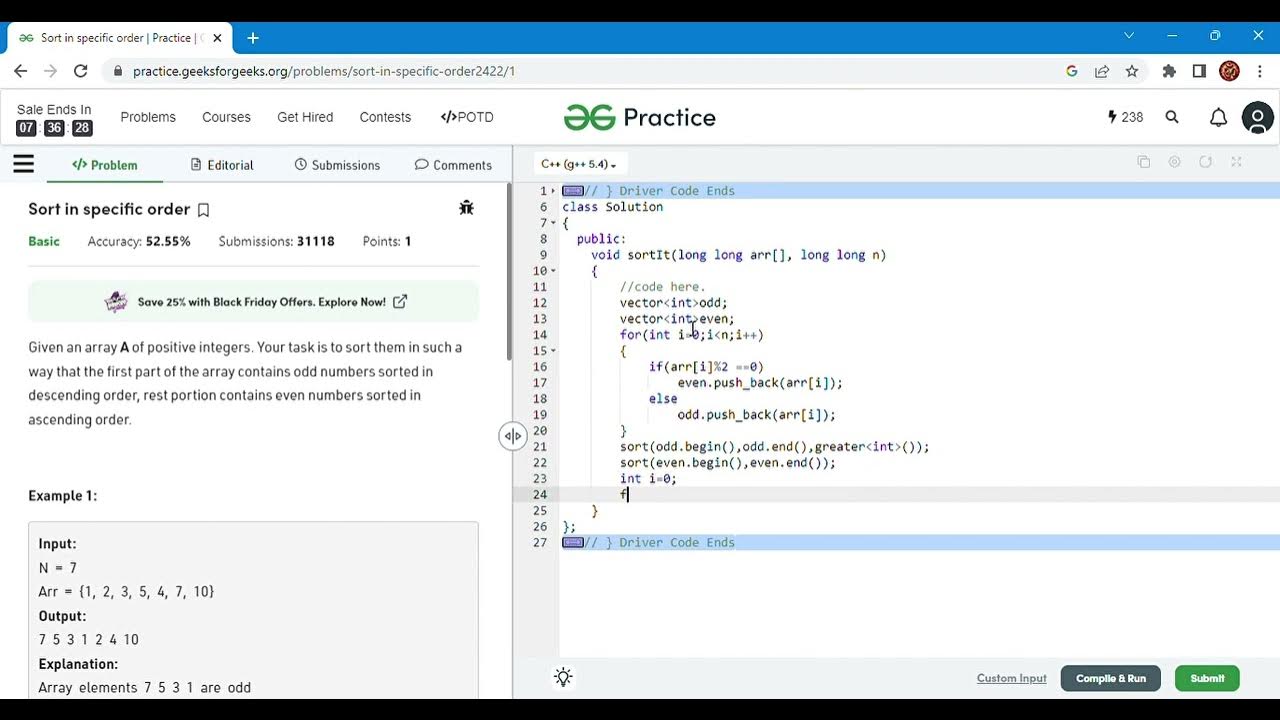
Task: Click the Sale Ends In countdown timer
Action: pyautogui.click(x=54, y=120)
